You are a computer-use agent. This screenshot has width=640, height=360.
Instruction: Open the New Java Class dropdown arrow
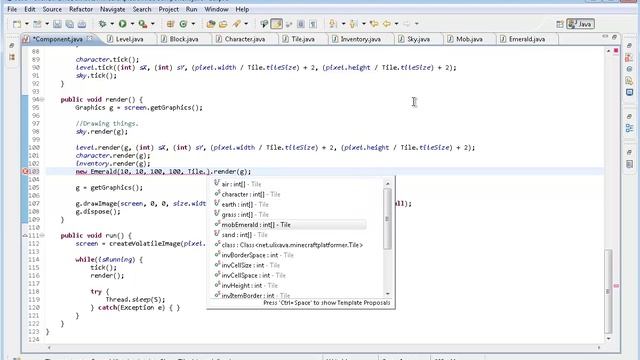click(193, 24)
